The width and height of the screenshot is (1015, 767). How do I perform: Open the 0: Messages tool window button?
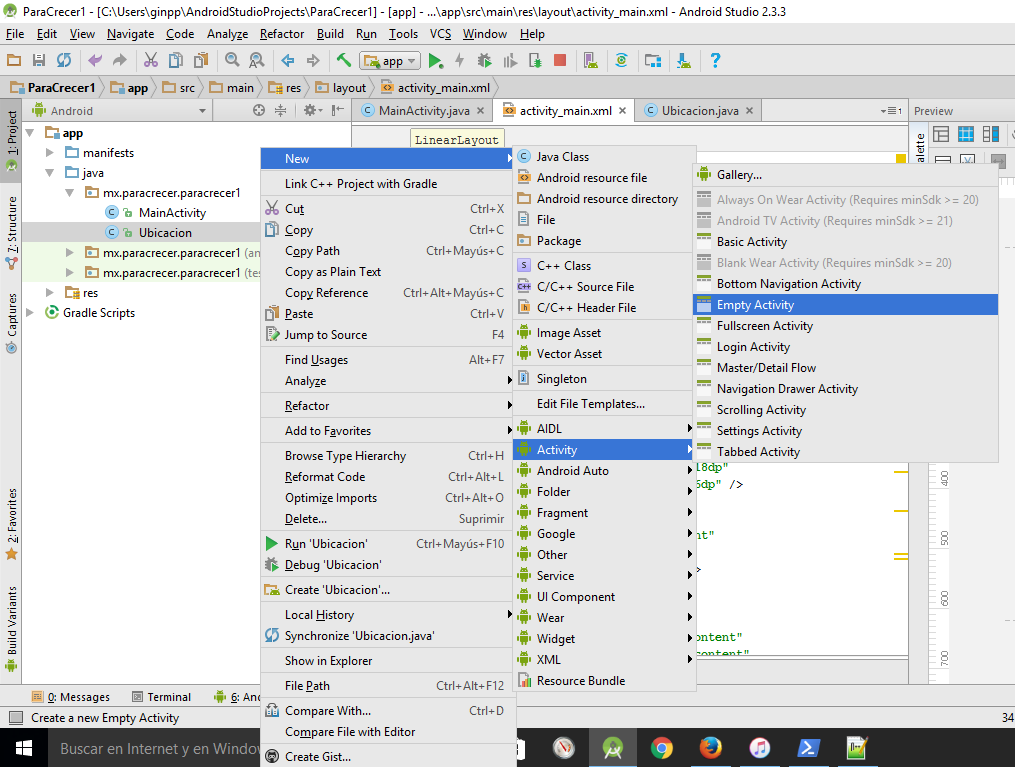click(71, 697)
